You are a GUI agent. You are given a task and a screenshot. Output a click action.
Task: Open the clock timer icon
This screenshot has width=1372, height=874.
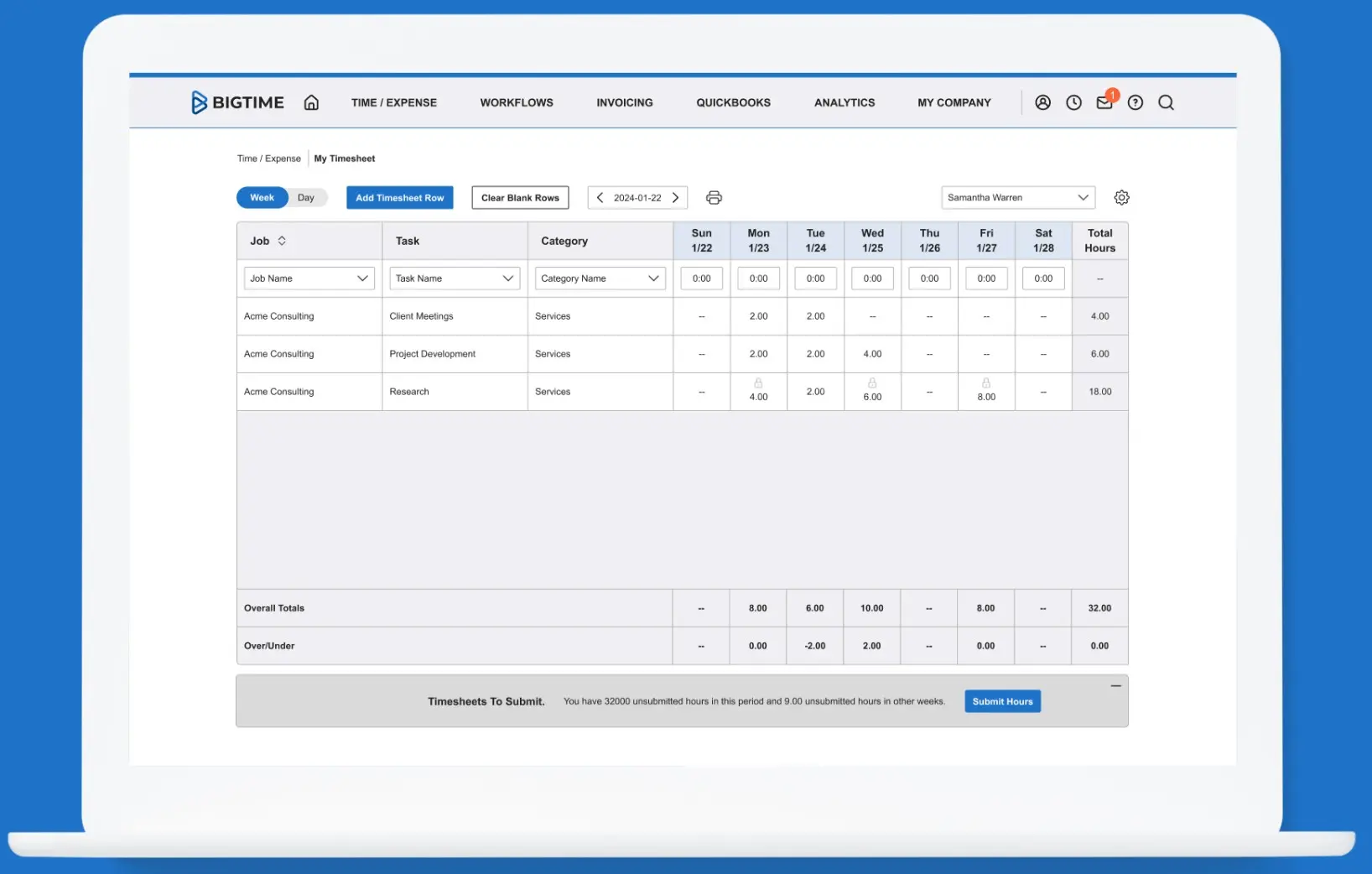[1073, 102]
